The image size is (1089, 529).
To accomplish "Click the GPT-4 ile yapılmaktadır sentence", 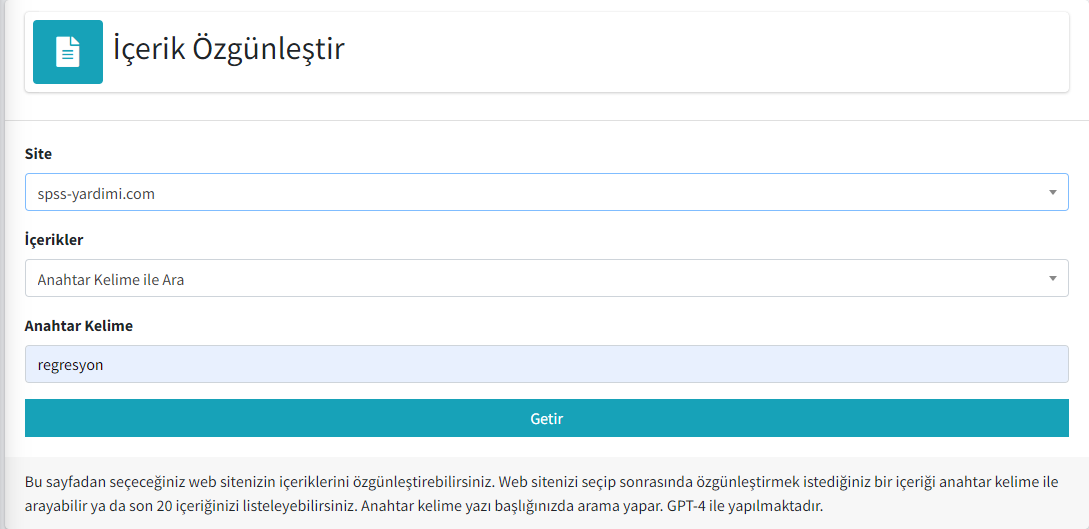I will point(745,506).
